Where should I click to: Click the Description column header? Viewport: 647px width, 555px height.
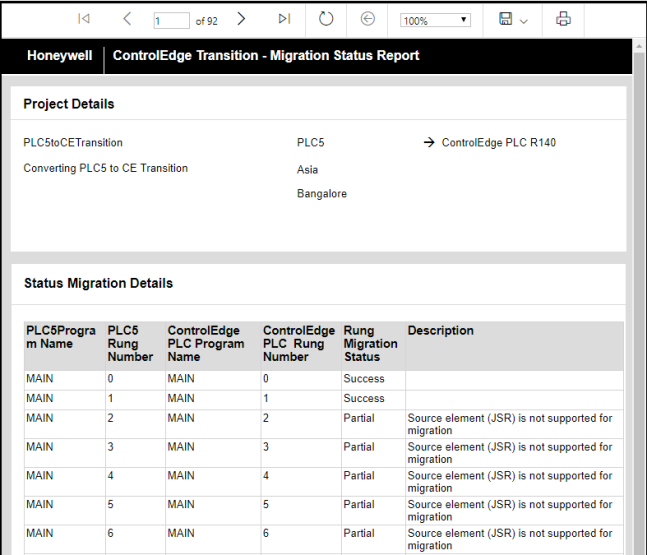[x=441, y=331]
